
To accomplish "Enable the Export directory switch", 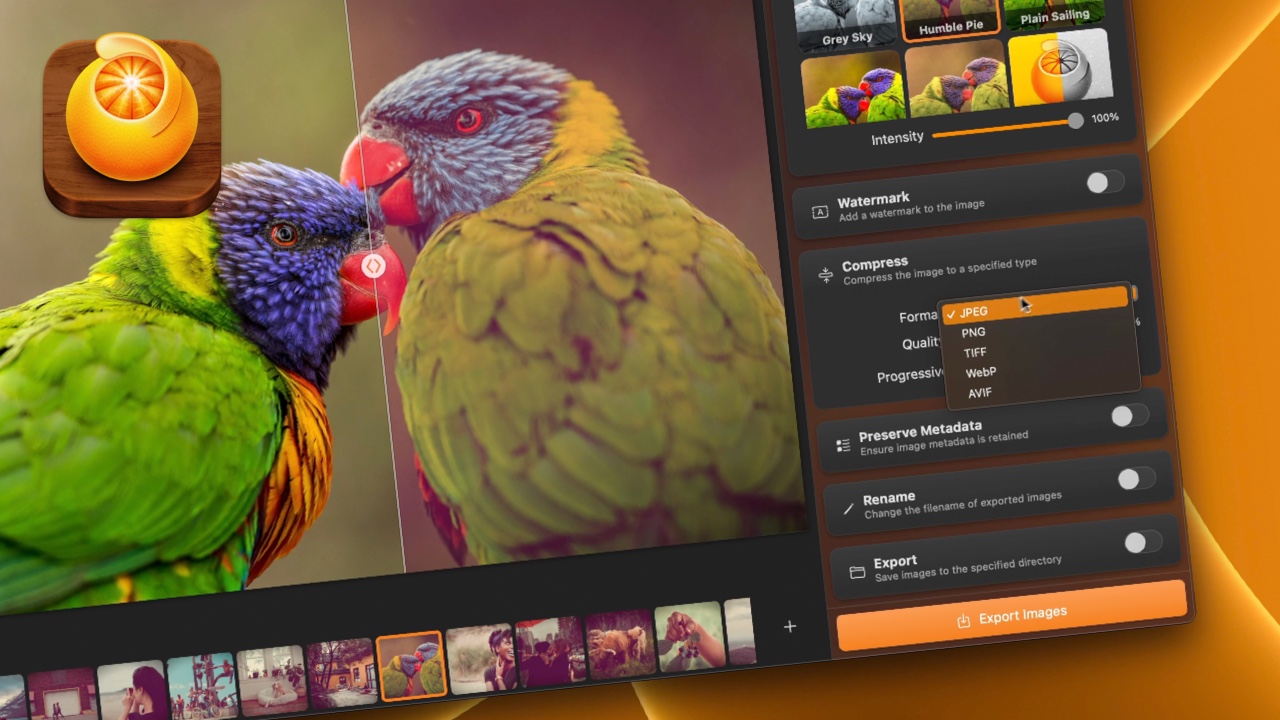I will tap(1143, 542).
